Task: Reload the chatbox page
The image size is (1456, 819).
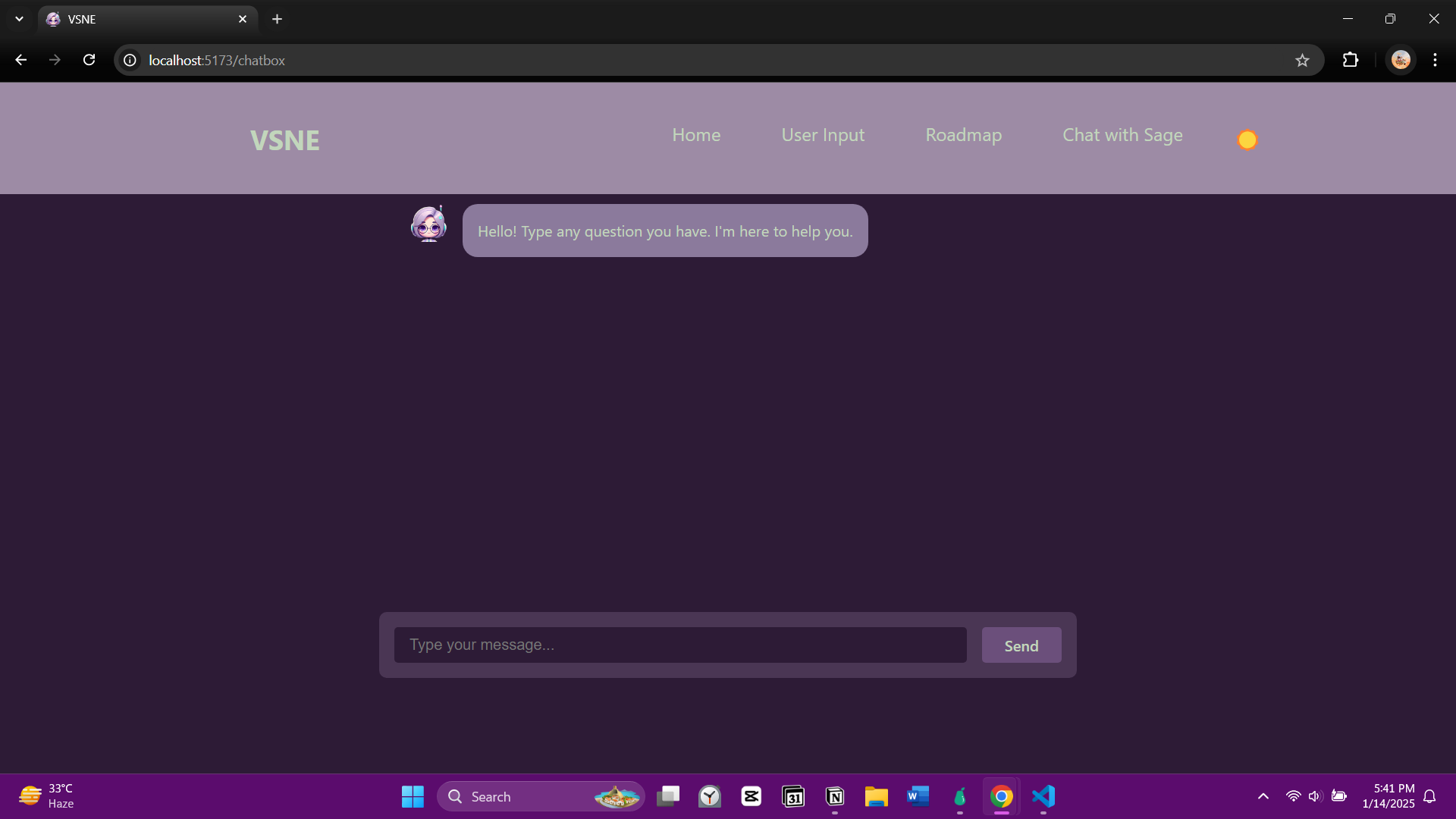Action: pos(89,60)
